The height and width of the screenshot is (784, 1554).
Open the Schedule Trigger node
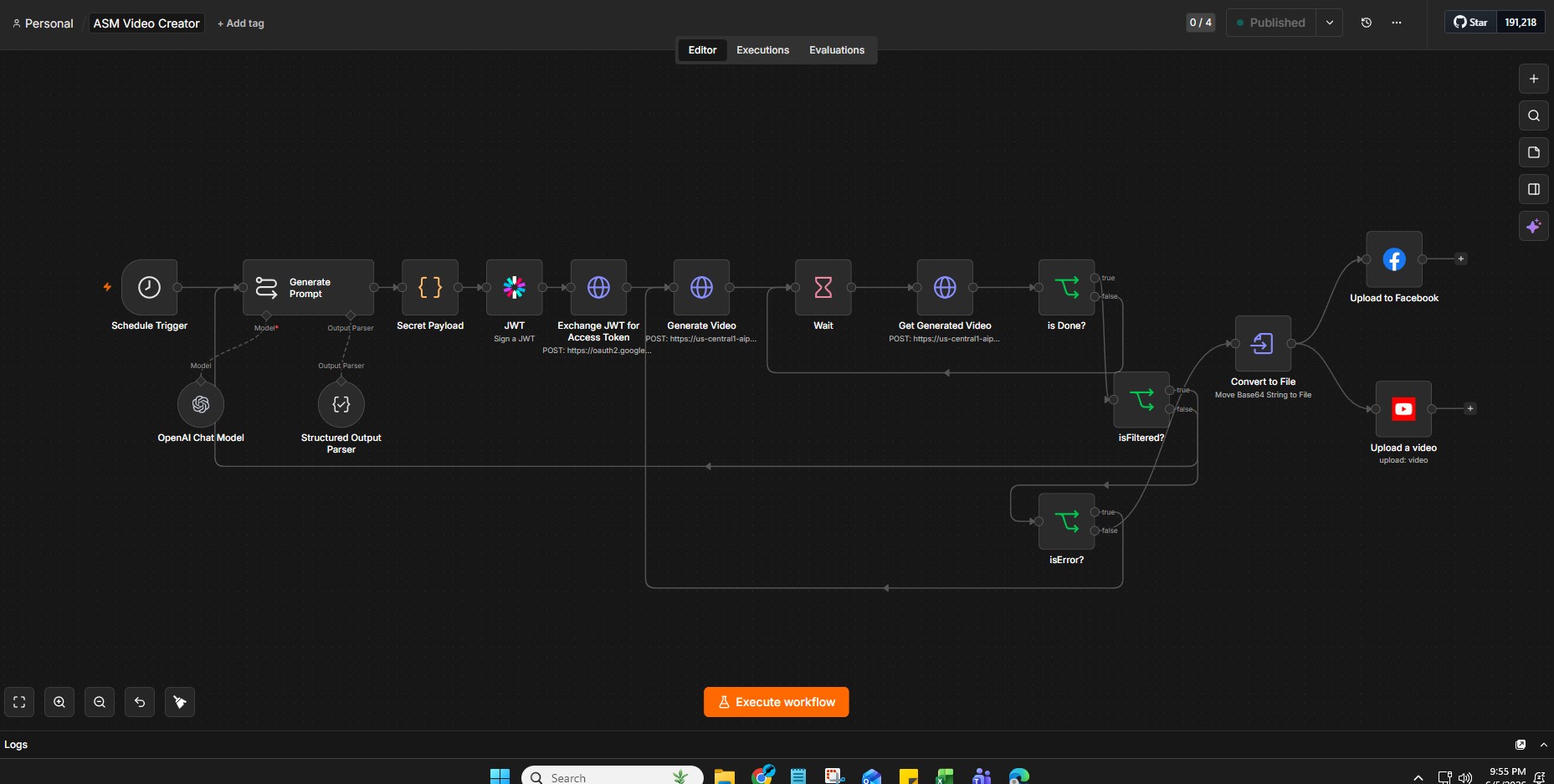tap(149, 287)
